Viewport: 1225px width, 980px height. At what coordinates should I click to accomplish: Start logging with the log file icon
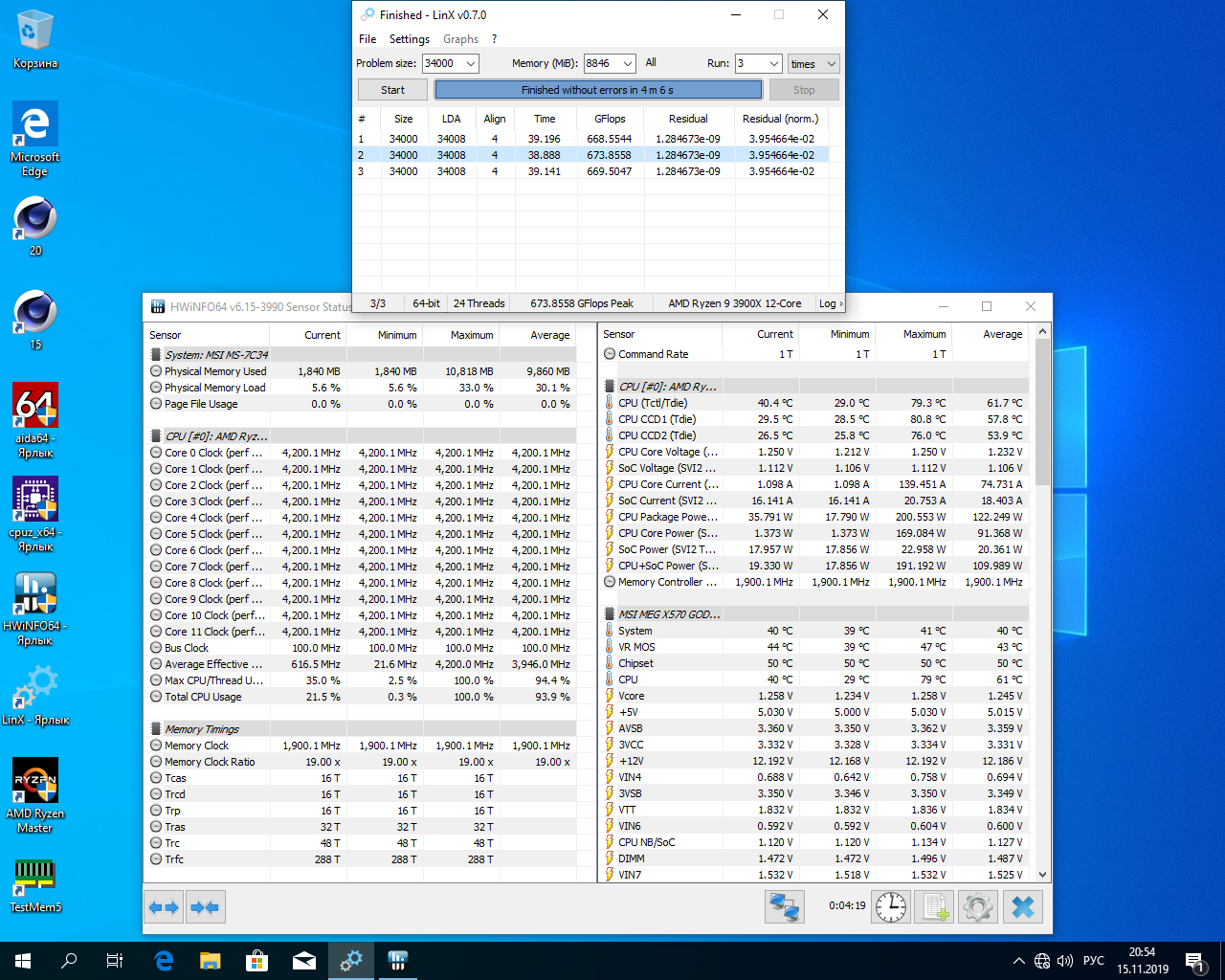coord(934,907)
